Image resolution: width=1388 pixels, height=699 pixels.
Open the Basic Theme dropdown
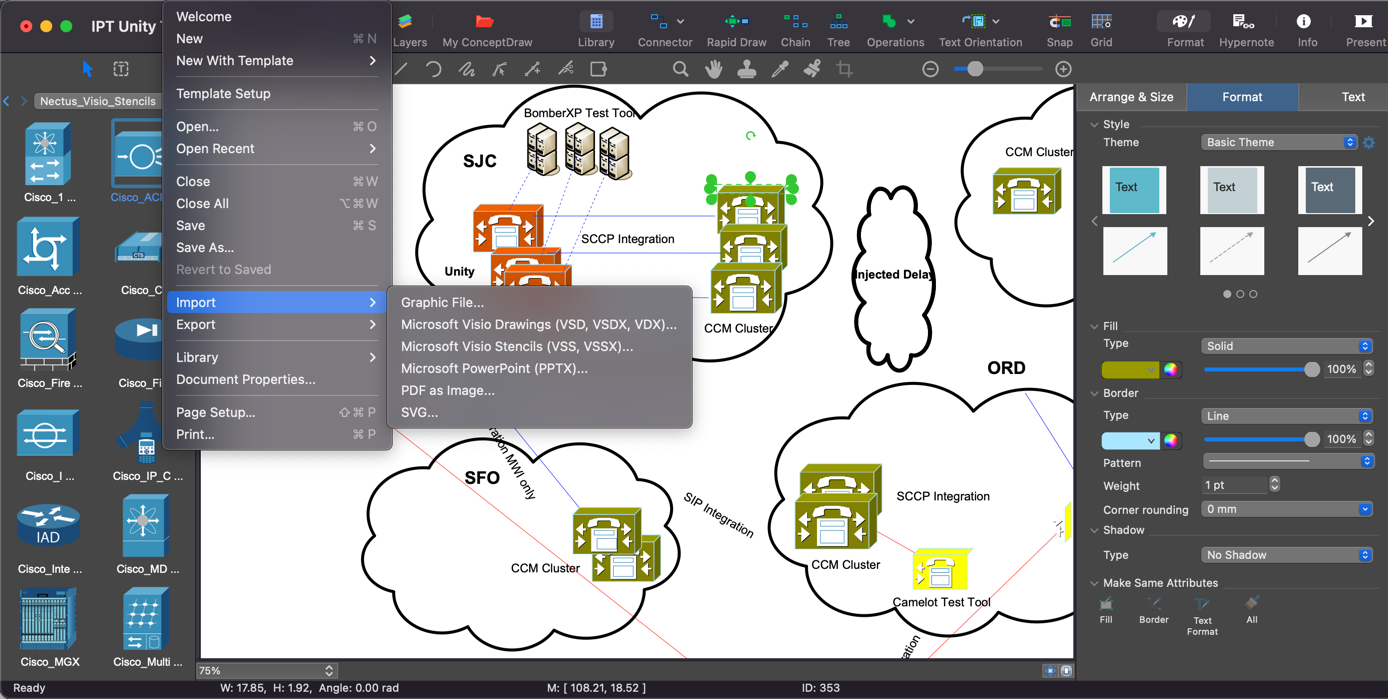[1279, 142]
